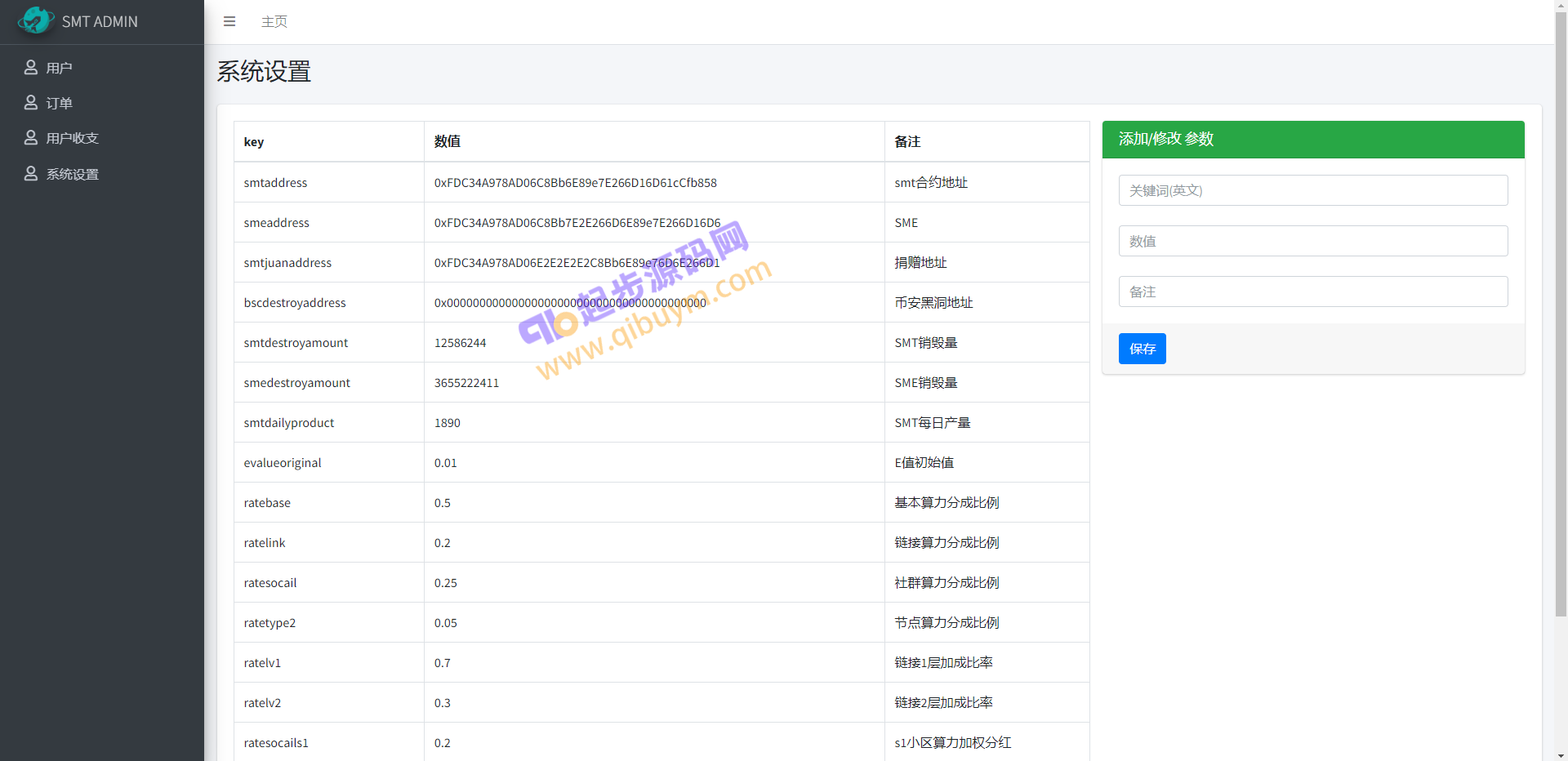The width and height of the screenshot is (1568, 761).
Task: Select 系统设置 in the sidebar
Action: pyautogui.click(x=73, y=174)
